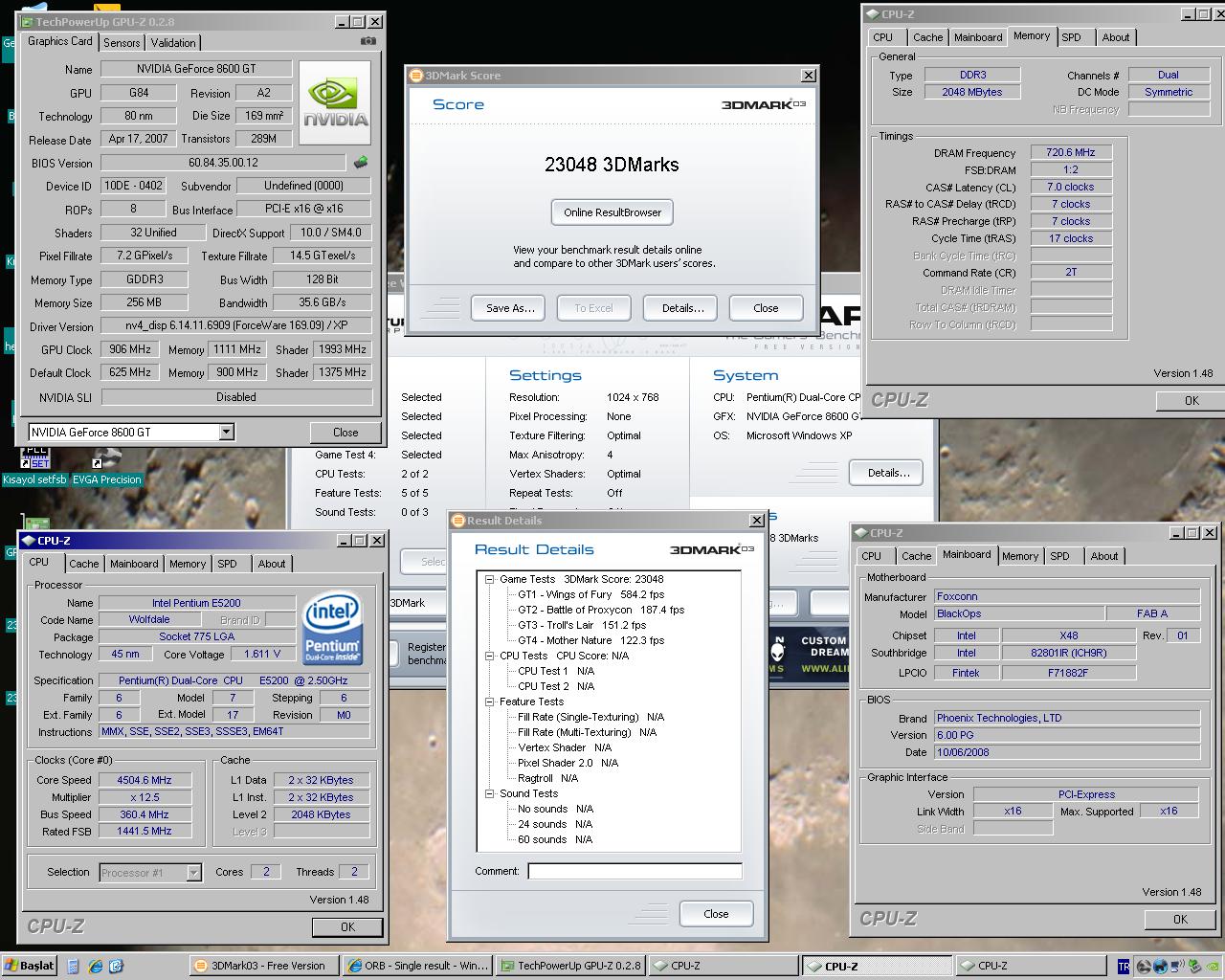Viewport: 1225px width, 980px height.
Task: Click the BIOS Version value 60.84.35.00.12
Action: click(x=223, y=163)
